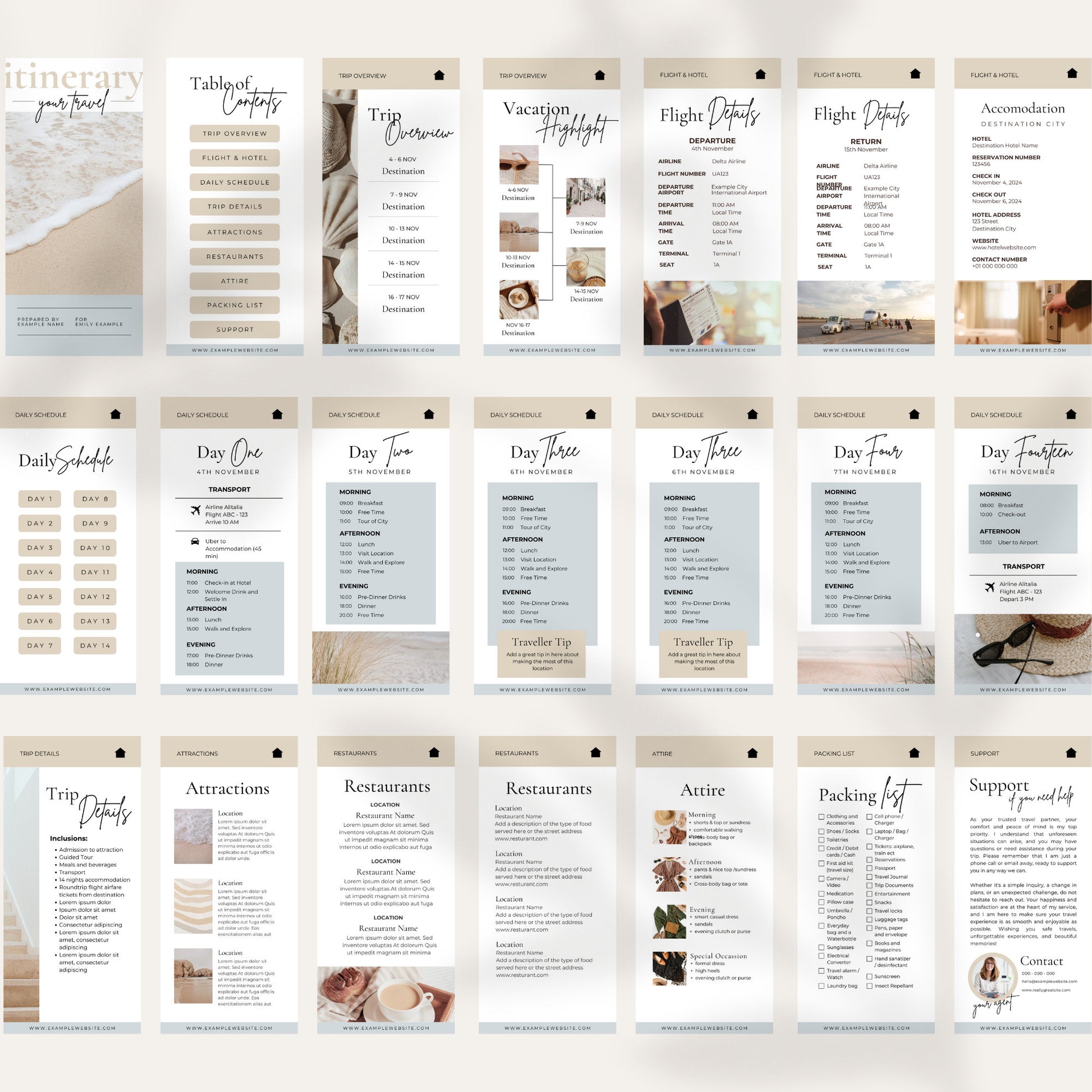Select DAY 1 button
Screen dimensions: 1092x1092
(x=40, y=499)
